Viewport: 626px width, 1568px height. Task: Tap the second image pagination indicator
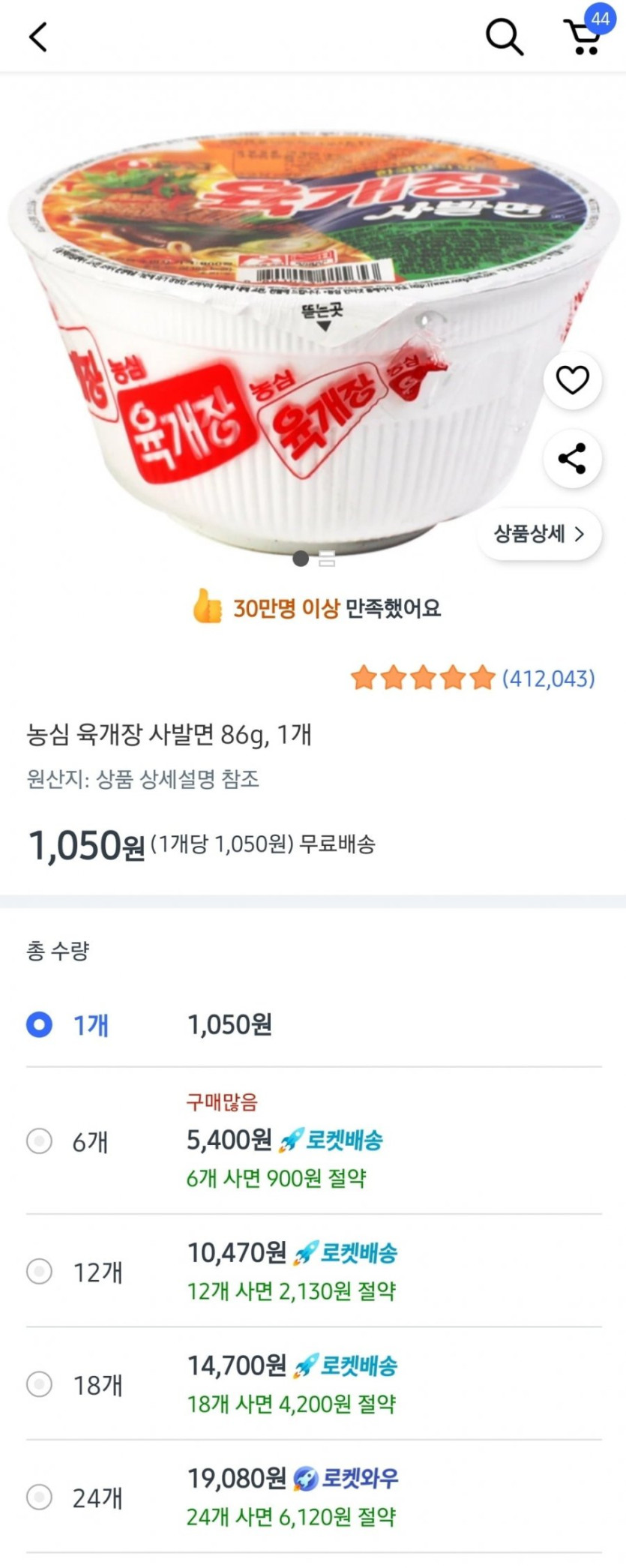click(327, 559)
